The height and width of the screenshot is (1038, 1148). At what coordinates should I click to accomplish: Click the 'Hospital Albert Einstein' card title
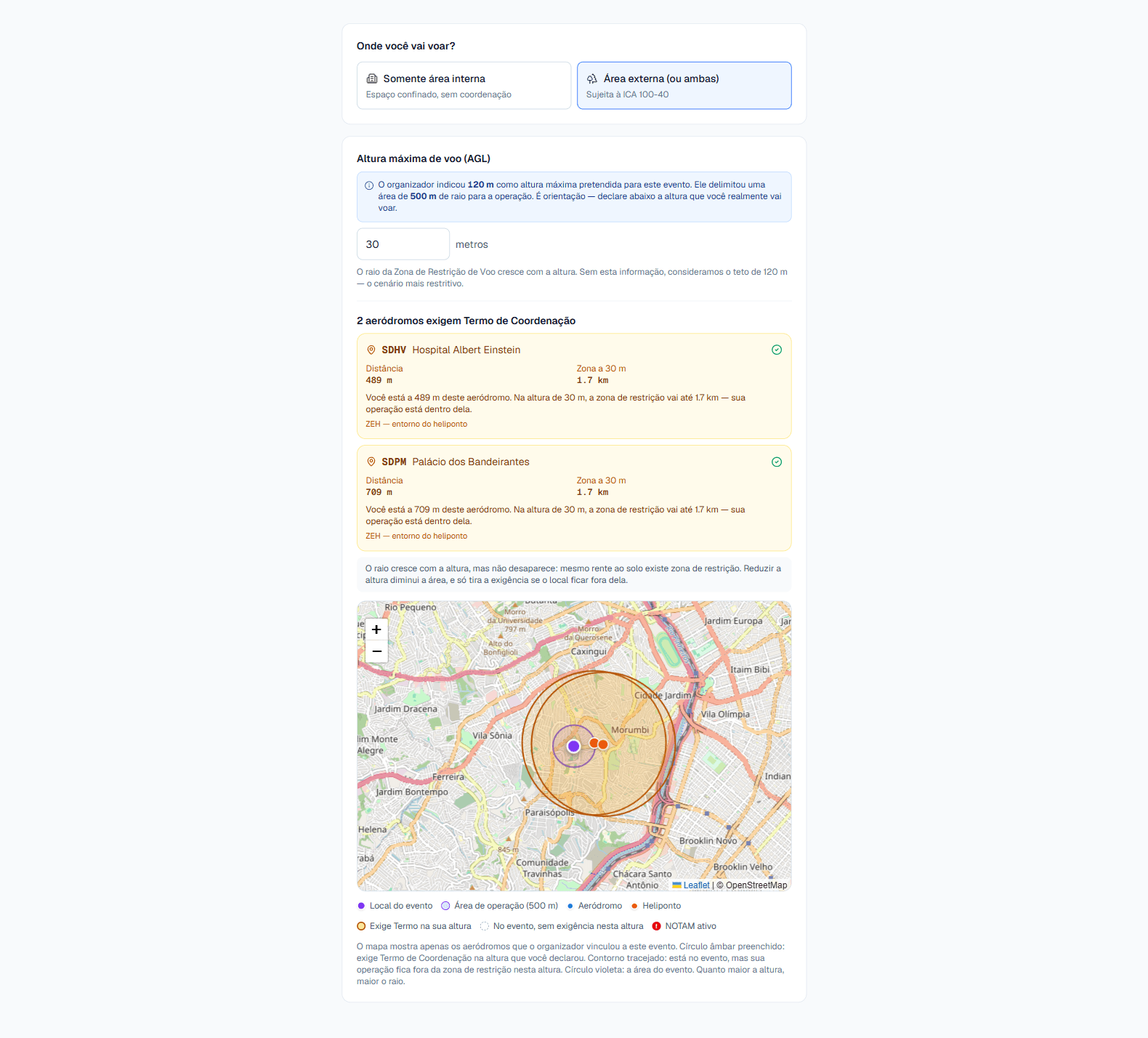click(466, 350)
